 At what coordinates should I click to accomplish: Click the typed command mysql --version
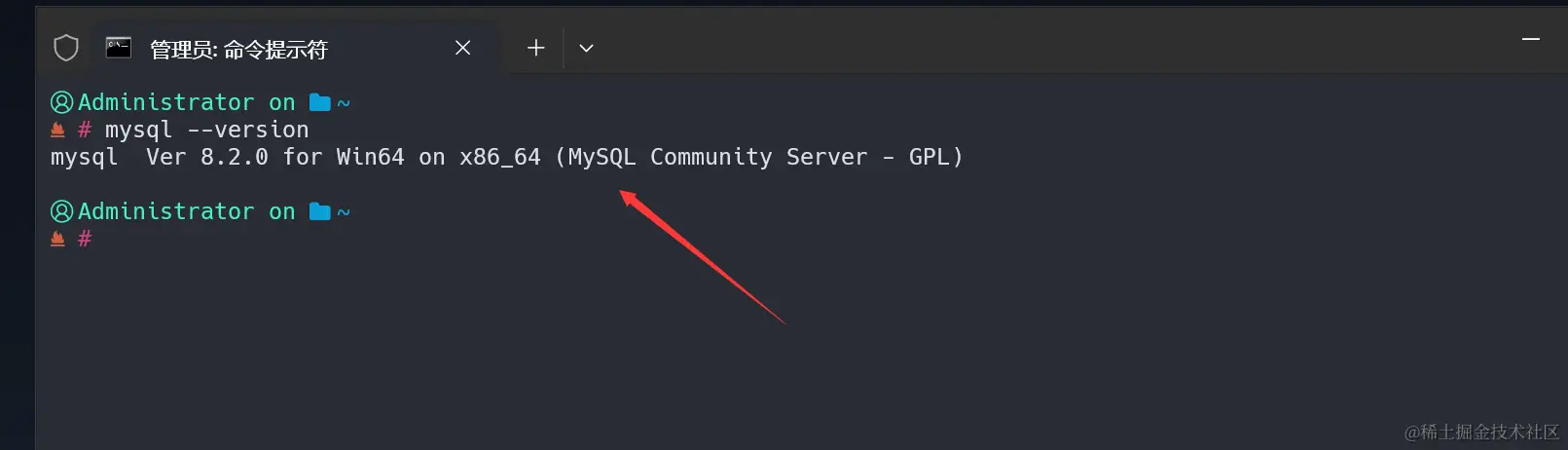coord(206,130)
